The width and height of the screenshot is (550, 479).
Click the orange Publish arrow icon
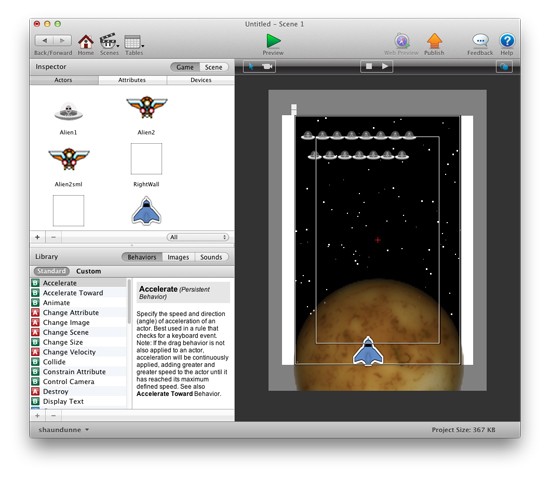(x=434, y=41)
